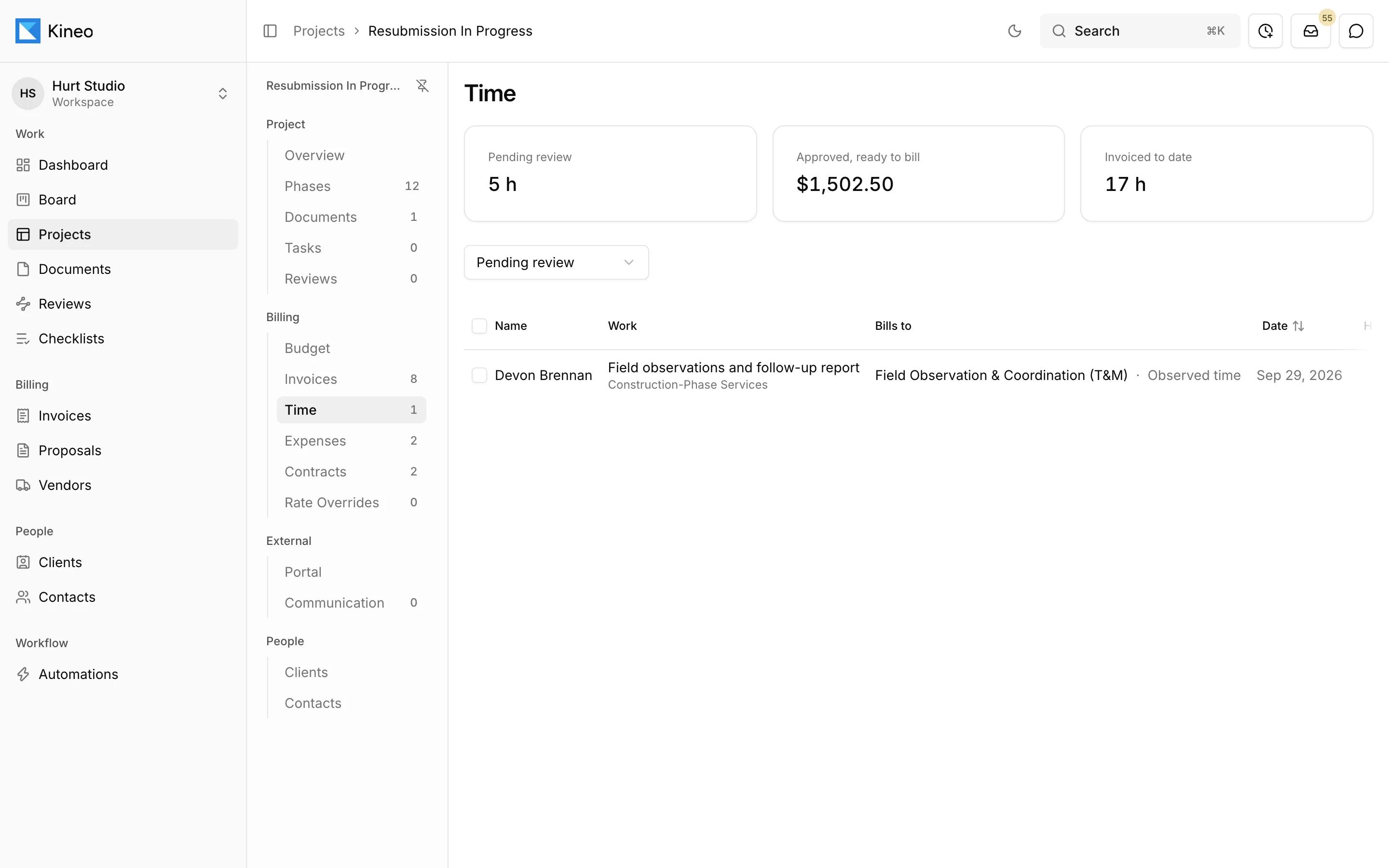
Task: Open Automations in the Workflow section
Action: pyautogui.click(x=123, y=674)
